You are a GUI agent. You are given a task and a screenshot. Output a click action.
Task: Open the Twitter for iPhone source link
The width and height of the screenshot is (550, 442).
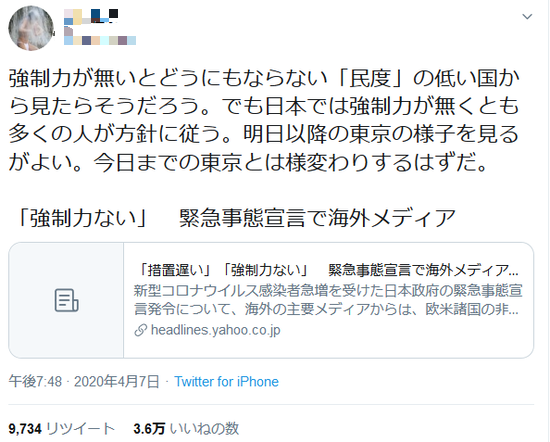[x=227, y=382]
